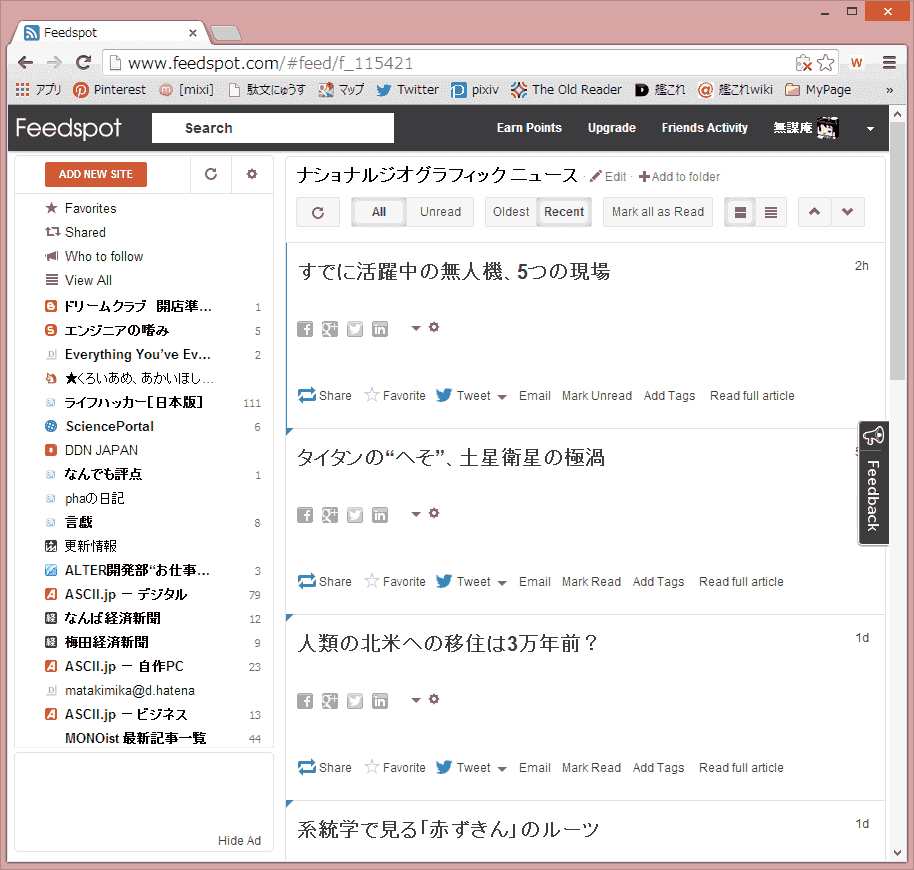
Task: Mark all as Read
Action: [658, 212]
